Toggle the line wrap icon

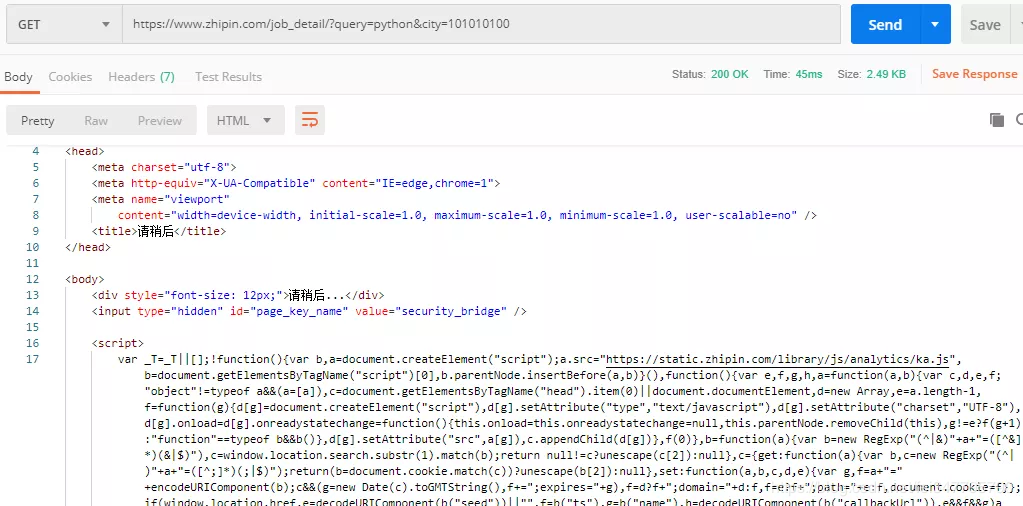pyautogui.click(x=310, y=120)
